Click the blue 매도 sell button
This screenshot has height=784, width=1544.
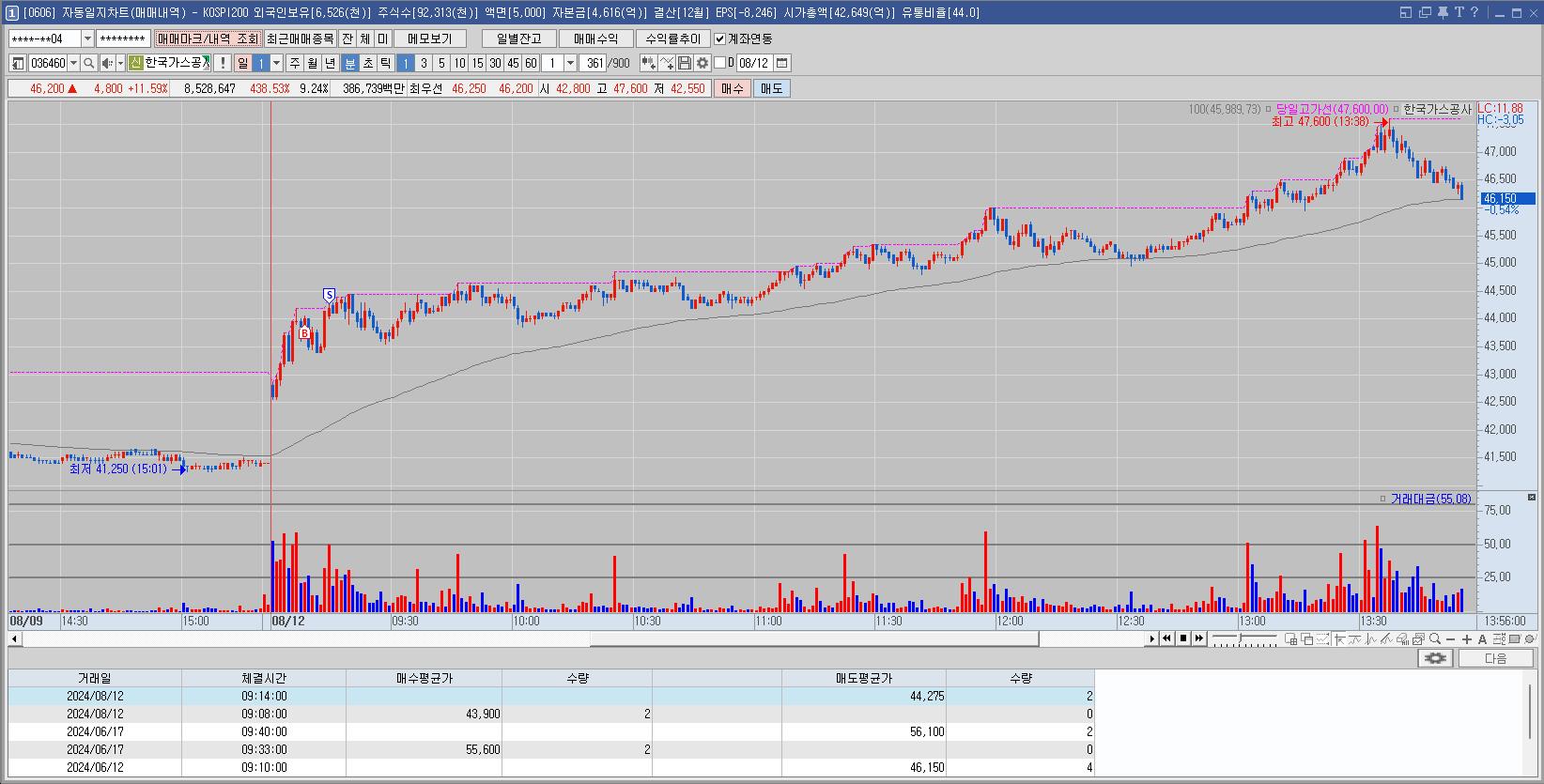click(771, 88)
